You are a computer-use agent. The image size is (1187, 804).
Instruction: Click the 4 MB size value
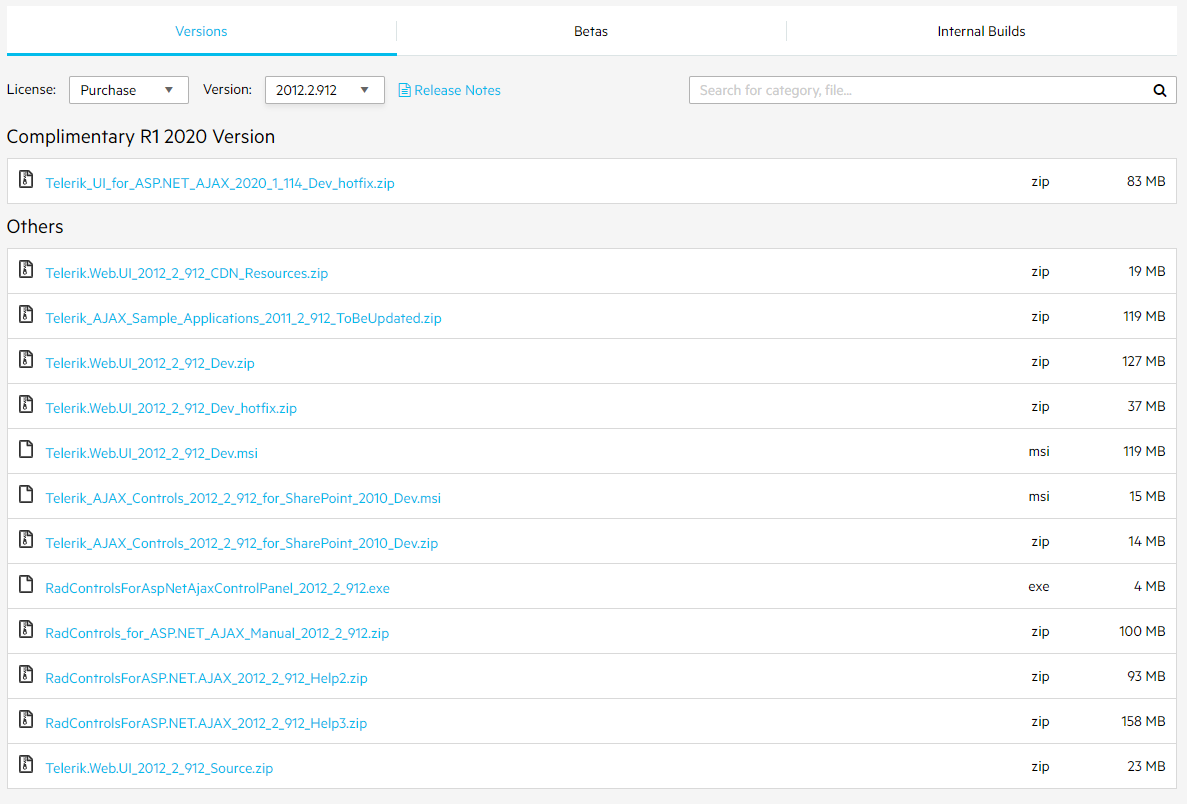tap(1149, 587)
